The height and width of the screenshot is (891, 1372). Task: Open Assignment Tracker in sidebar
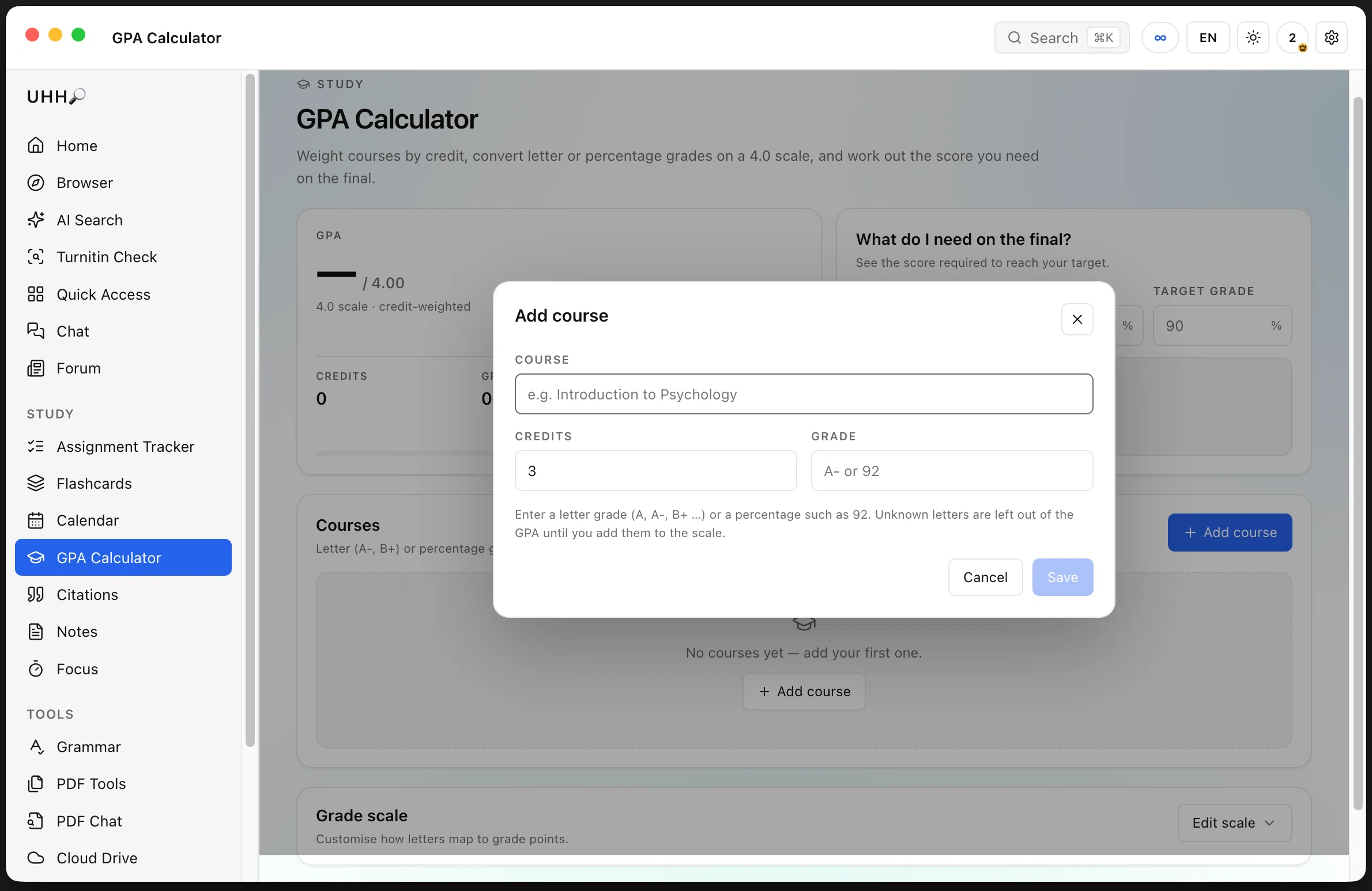pyautogui.click(x=123, y=447)
